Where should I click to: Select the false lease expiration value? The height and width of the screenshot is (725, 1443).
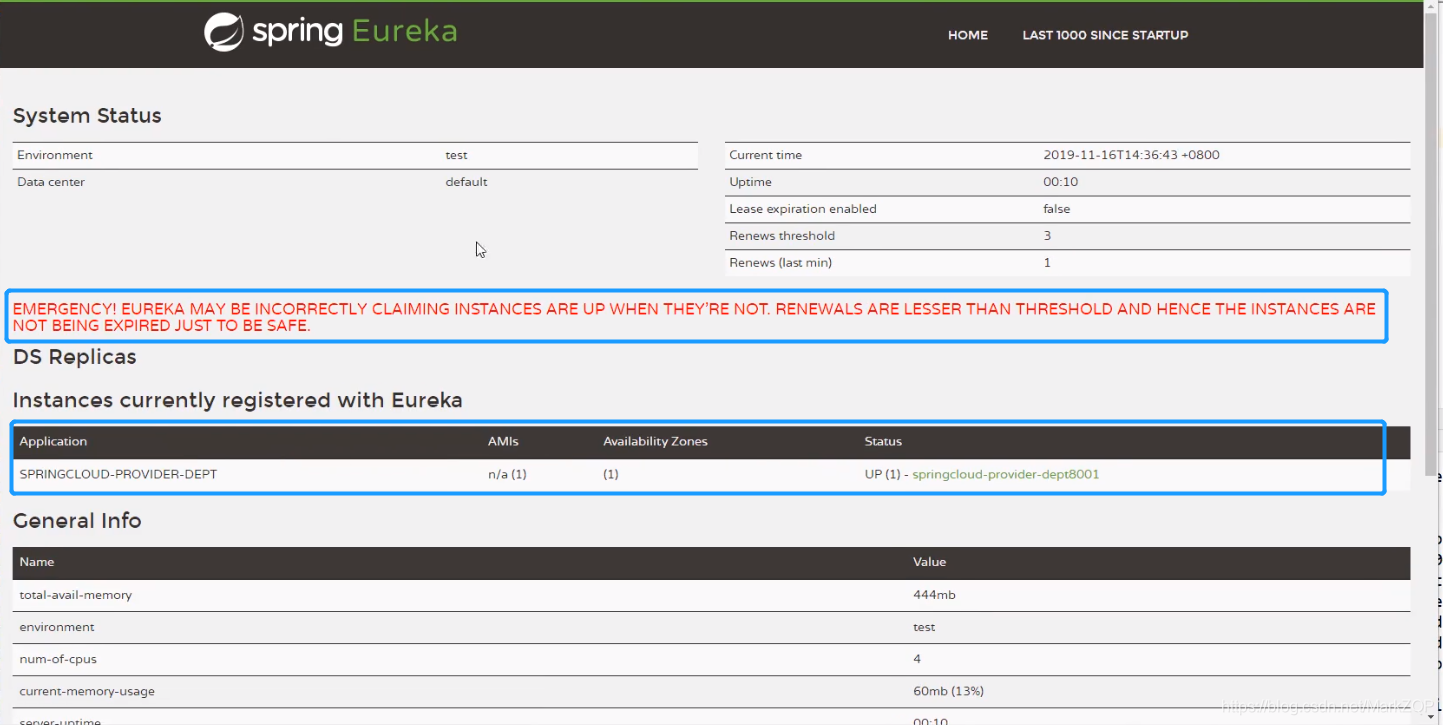click(x=1056, y=209)
